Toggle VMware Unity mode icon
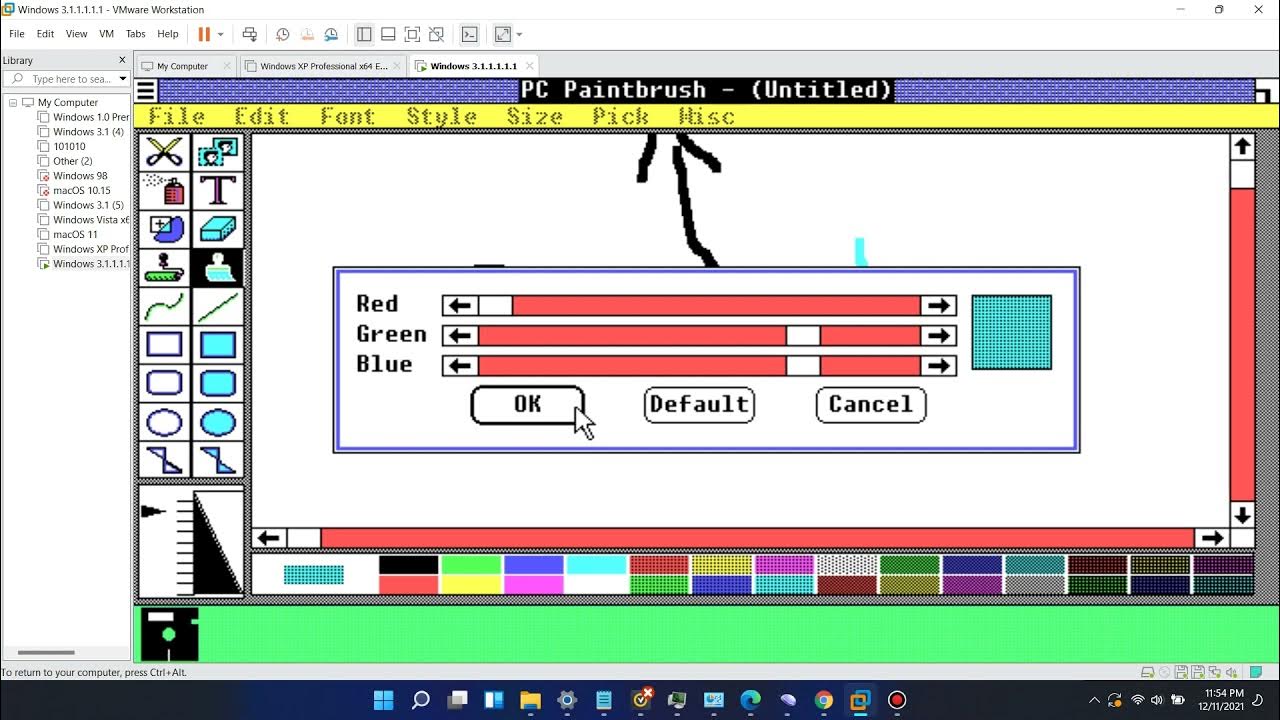The height and width of the screenshot is (720, 1280). point(436,34)
